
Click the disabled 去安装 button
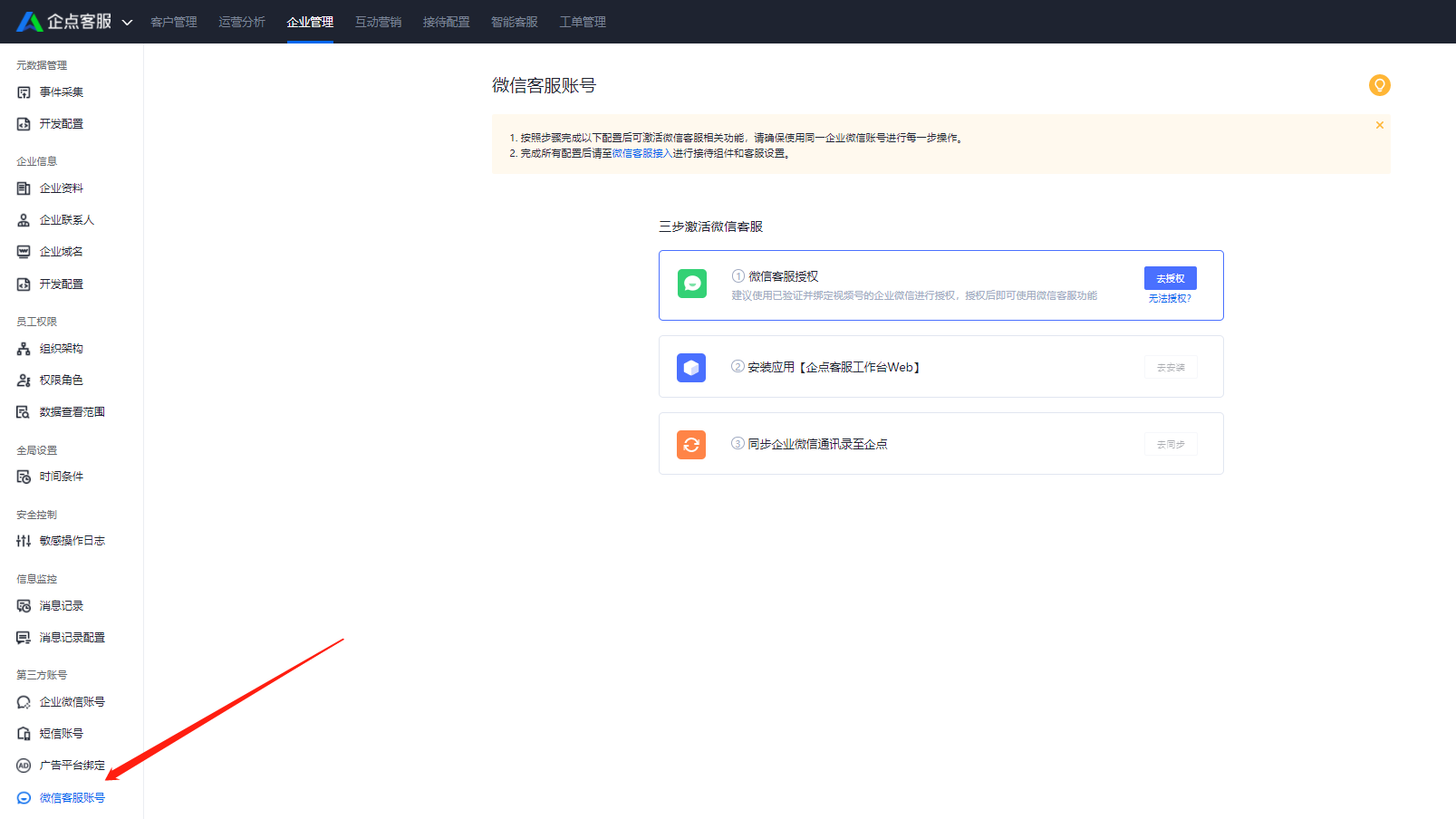tap(1171, 367)
